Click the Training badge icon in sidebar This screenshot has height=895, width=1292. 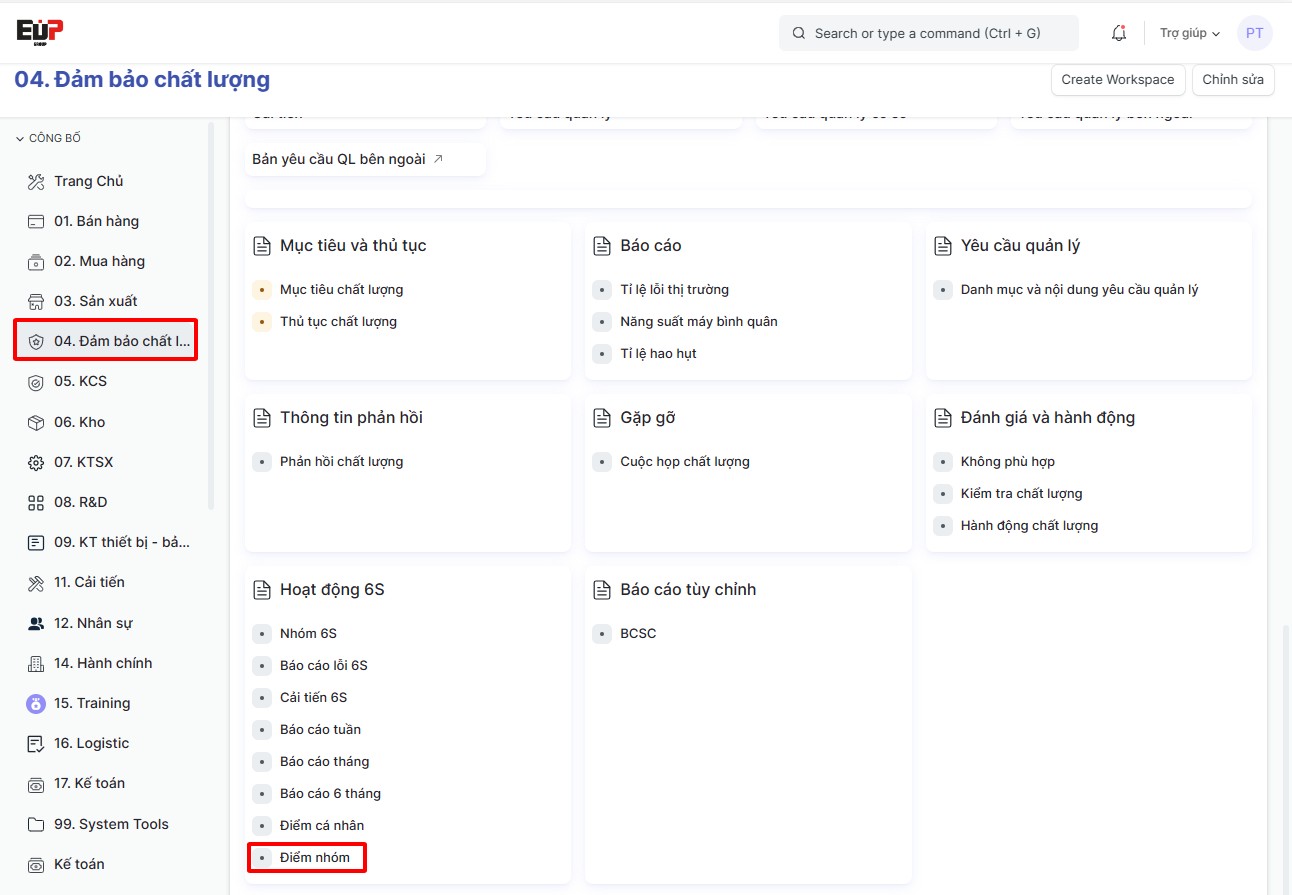click(36, 703)
